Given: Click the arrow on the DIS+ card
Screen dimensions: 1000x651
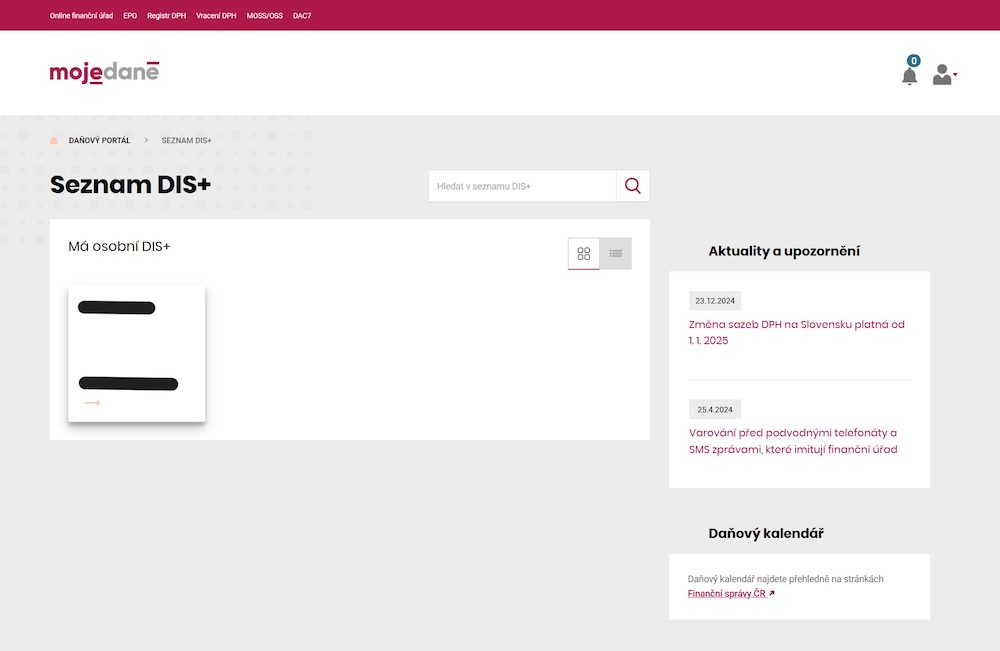Looking at the screenshot, I should click(x=92, y=403).
